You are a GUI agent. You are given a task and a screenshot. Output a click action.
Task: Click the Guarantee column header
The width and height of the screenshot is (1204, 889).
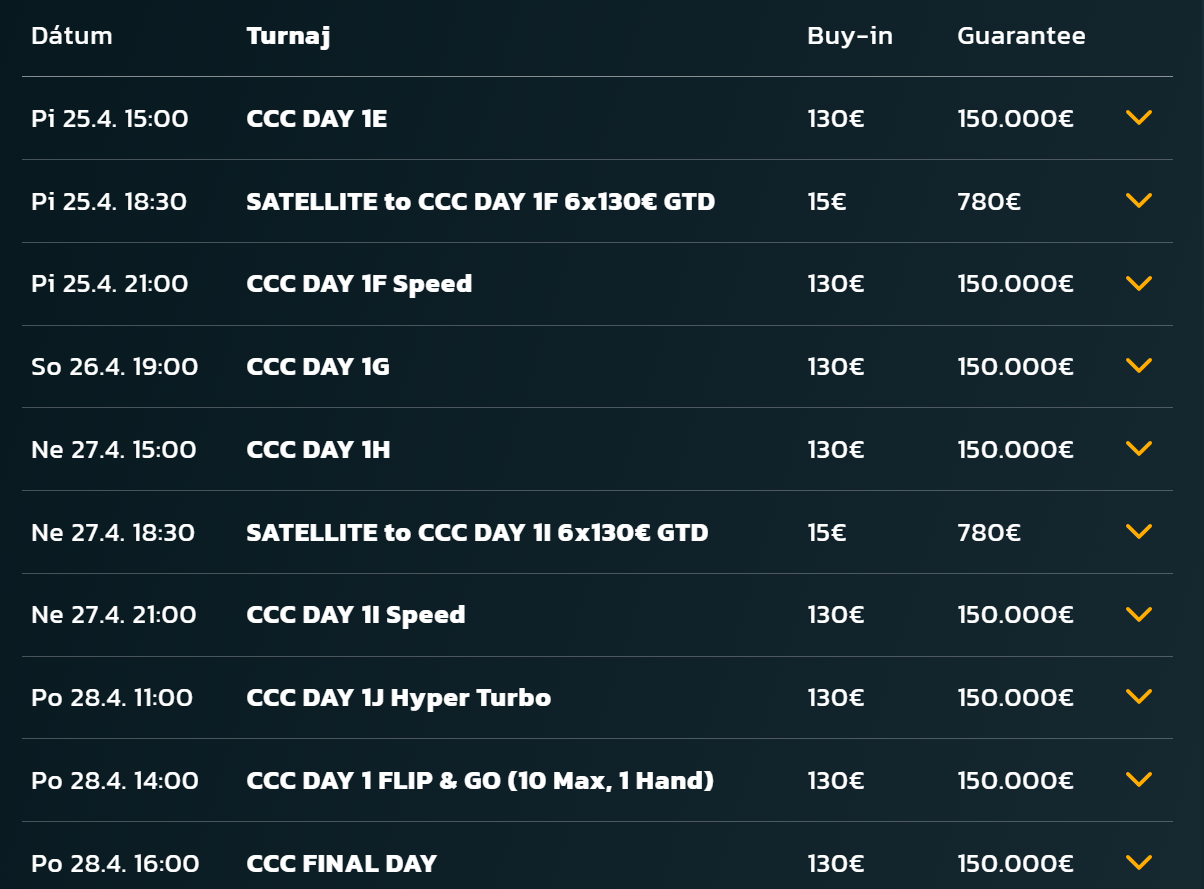pos(1021,36)
